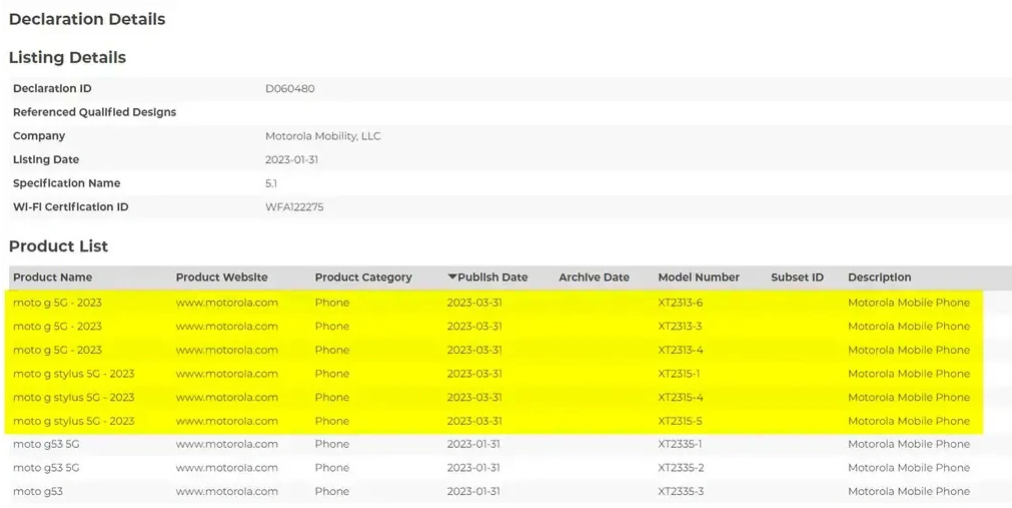Screen dimensions: 1012x508
Task: Open www.motorola.com link in XT2335-3 row
Action: click(227, 491)
